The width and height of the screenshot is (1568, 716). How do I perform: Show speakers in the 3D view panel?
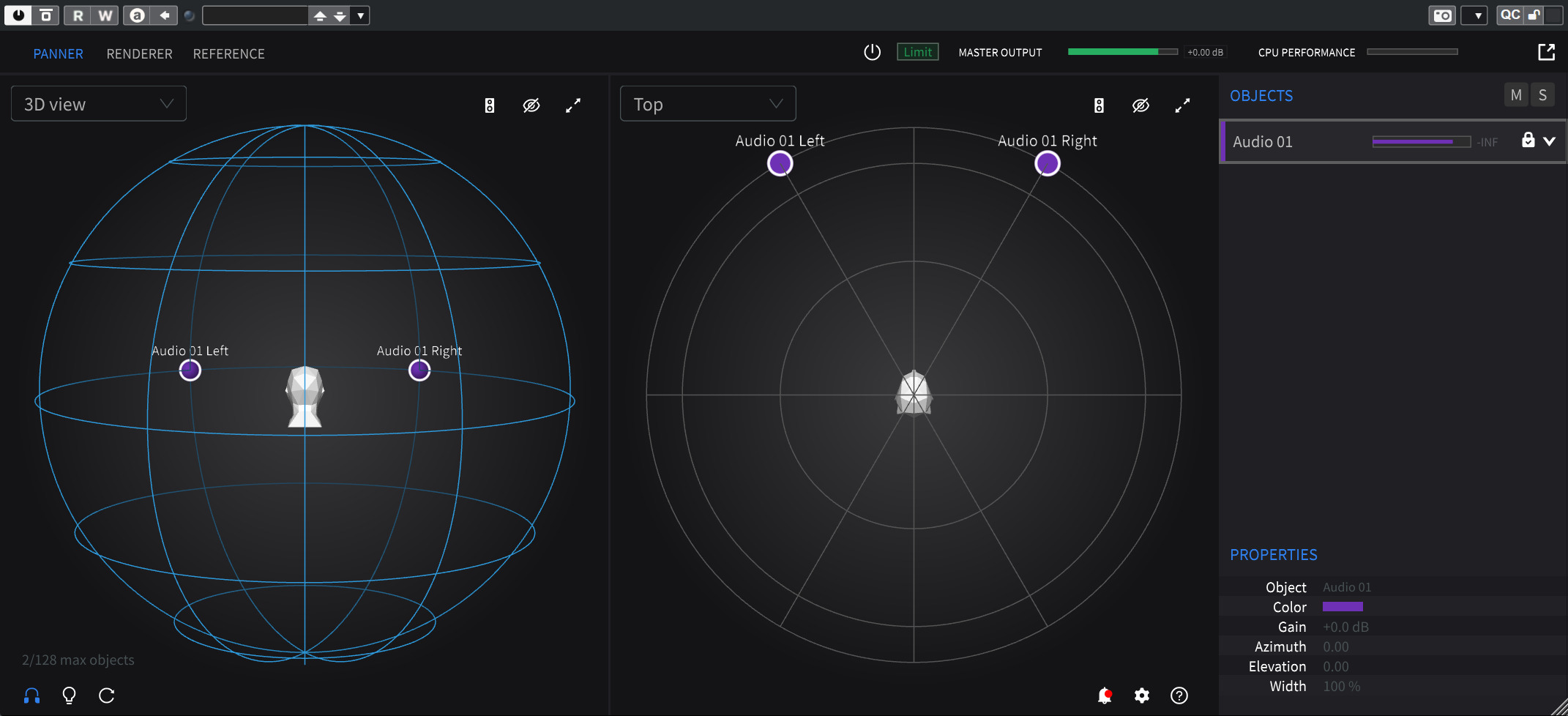pyautogui.click(x=490, y=105)
